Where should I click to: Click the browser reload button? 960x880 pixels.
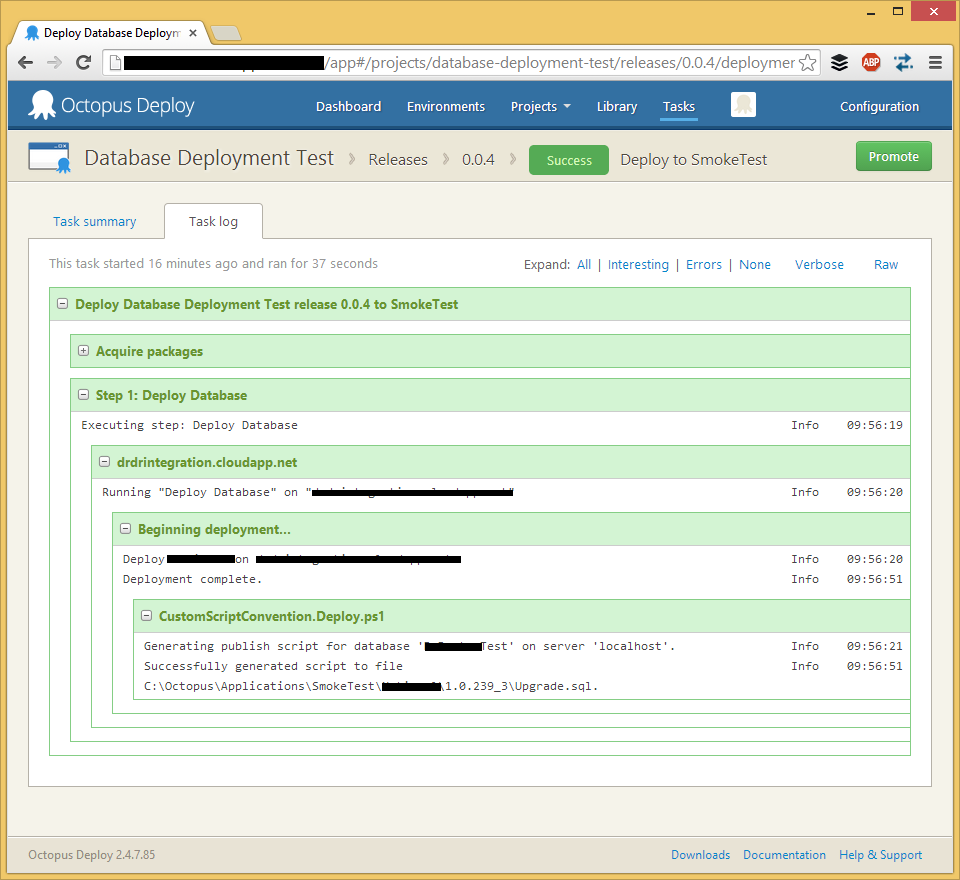pyautogui.click(x=84, y=62)
